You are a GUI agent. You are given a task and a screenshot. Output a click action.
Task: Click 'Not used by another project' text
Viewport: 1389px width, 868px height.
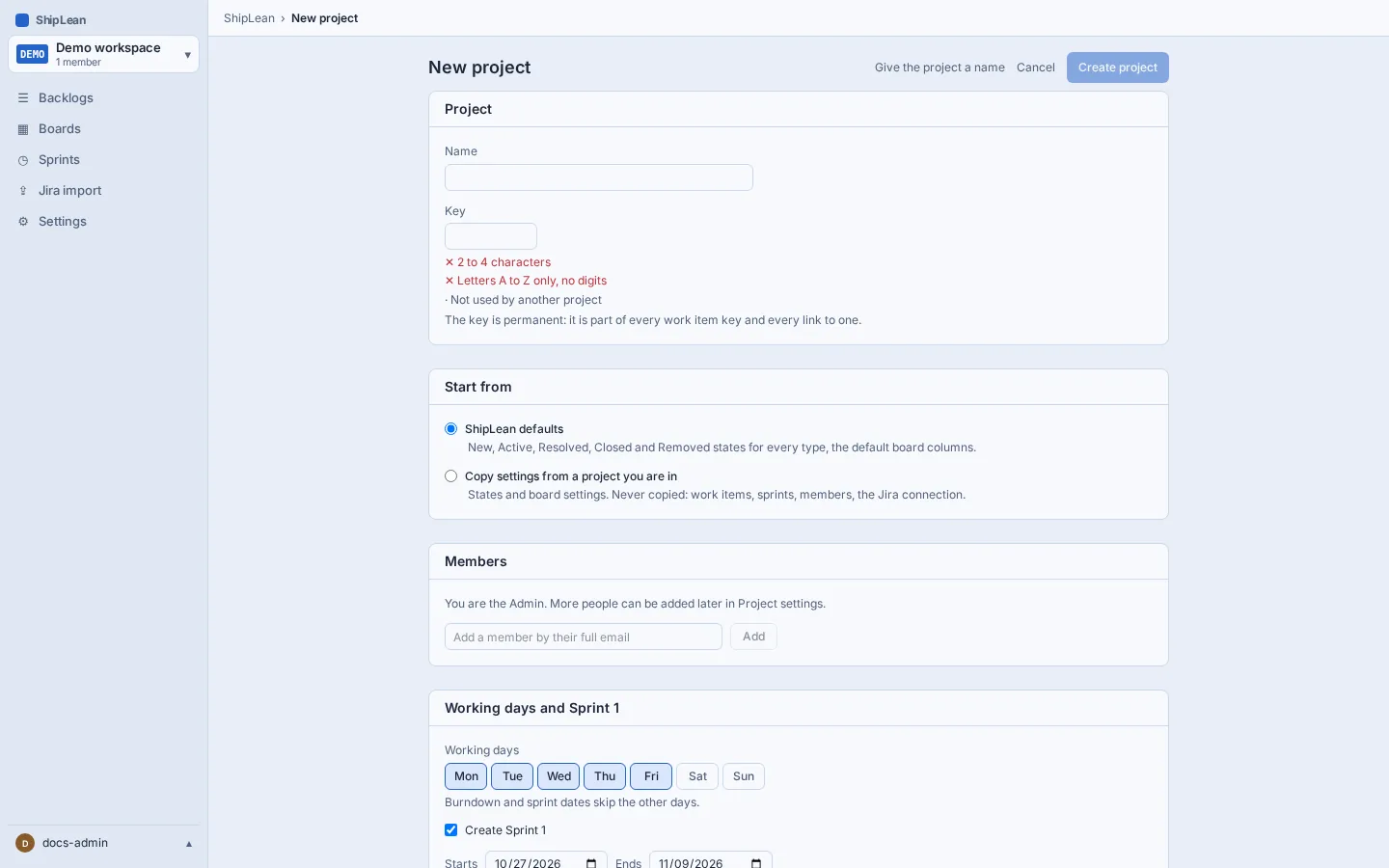(x=526, y=300)
